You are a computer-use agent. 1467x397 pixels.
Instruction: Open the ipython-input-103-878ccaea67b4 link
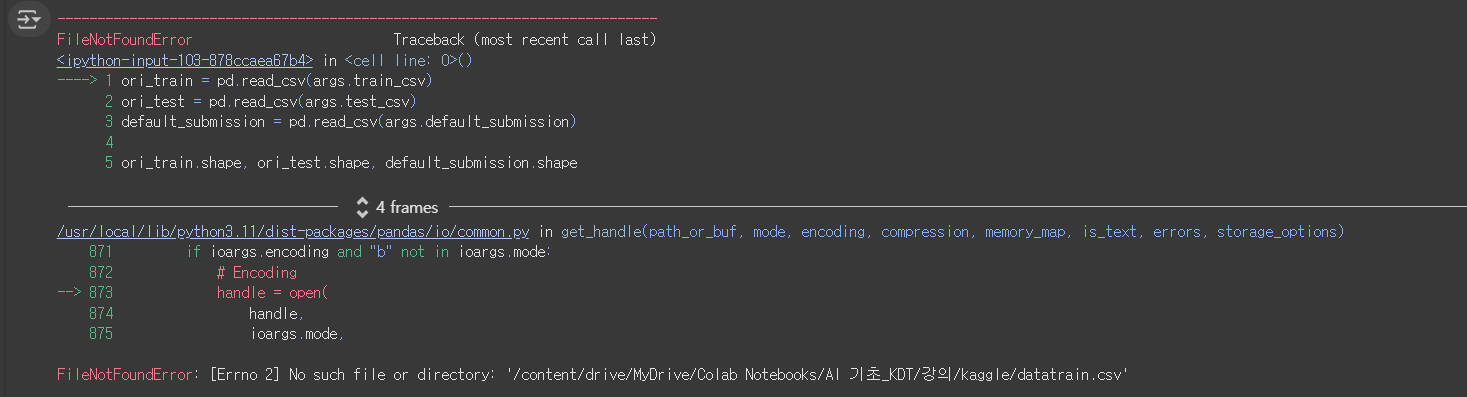coord(185,60)
